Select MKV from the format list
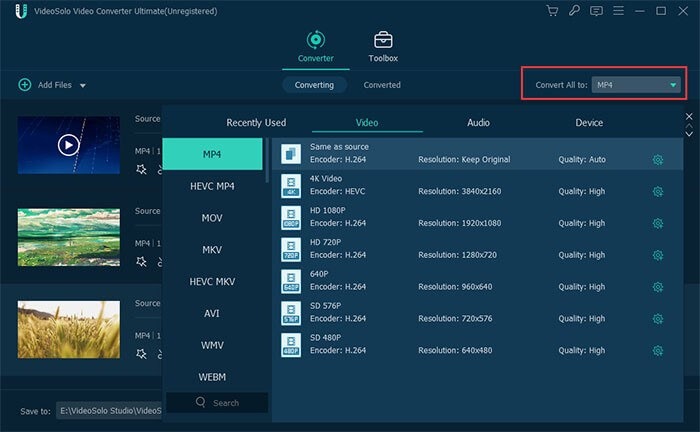Viewport: 700px width, 432px height. tap(212, 250)
